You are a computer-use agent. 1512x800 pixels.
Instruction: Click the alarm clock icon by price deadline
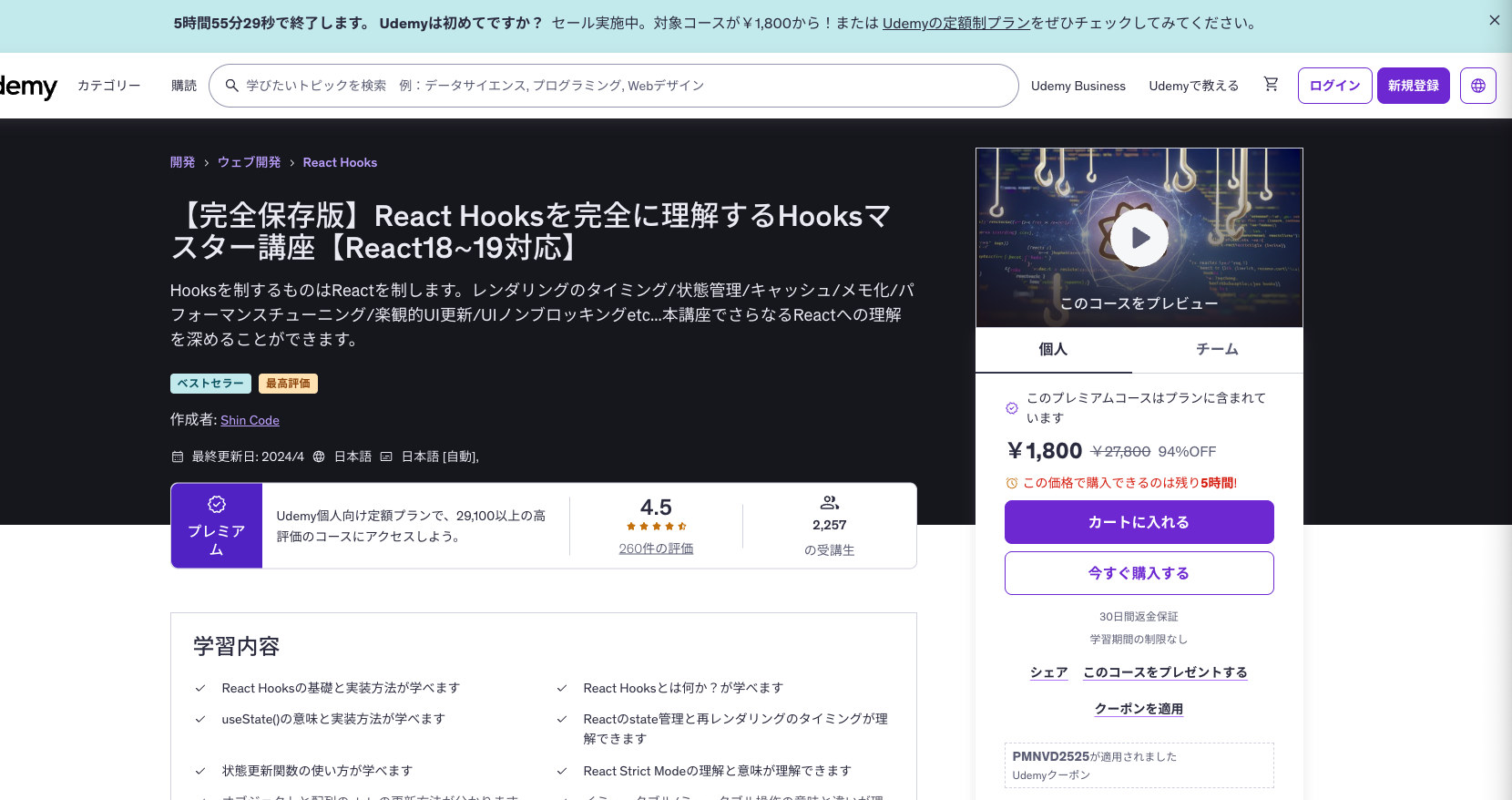[x=1011, y=483]
